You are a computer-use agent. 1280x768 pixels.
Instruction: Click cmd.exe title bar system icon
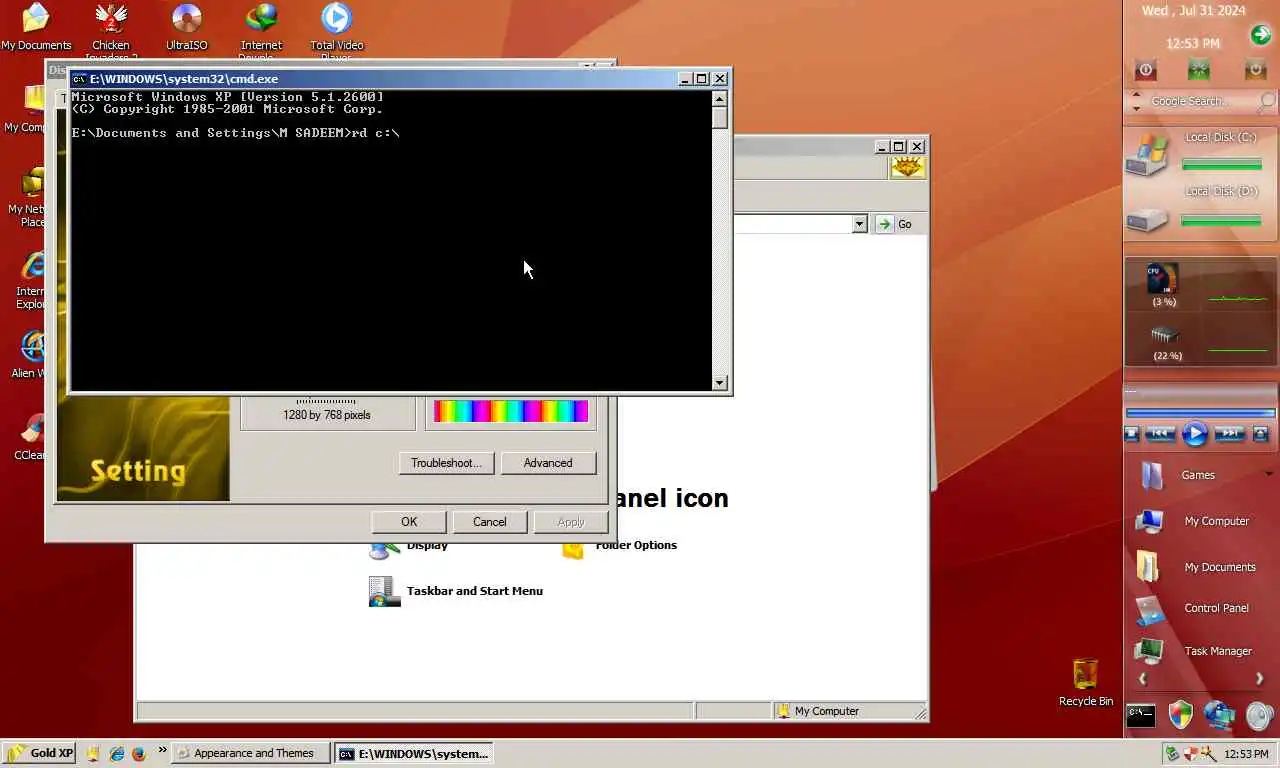point(79,79)
